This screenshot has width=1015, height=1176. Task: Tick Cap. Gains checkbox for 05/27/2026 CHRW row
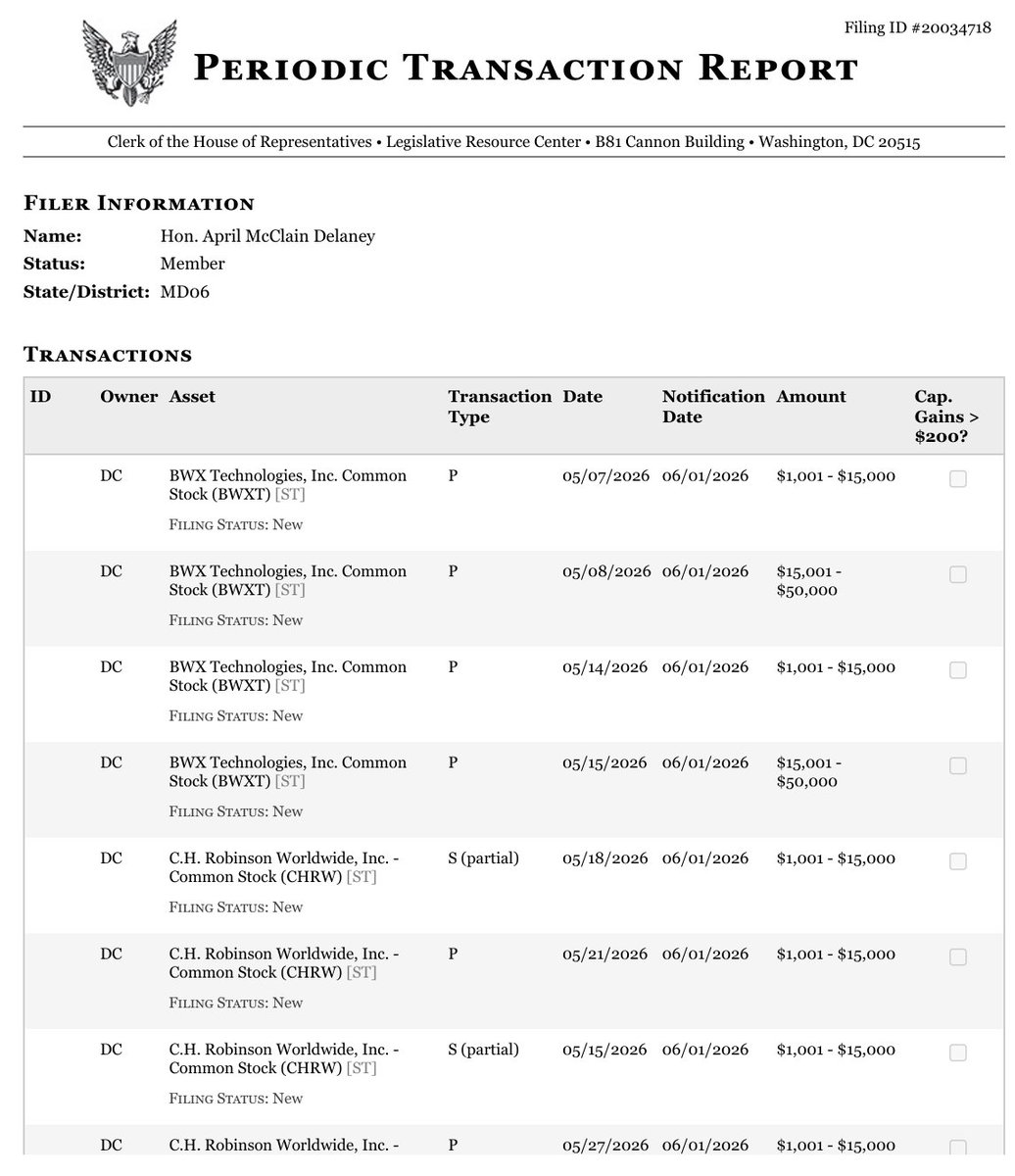[958, 1148]
